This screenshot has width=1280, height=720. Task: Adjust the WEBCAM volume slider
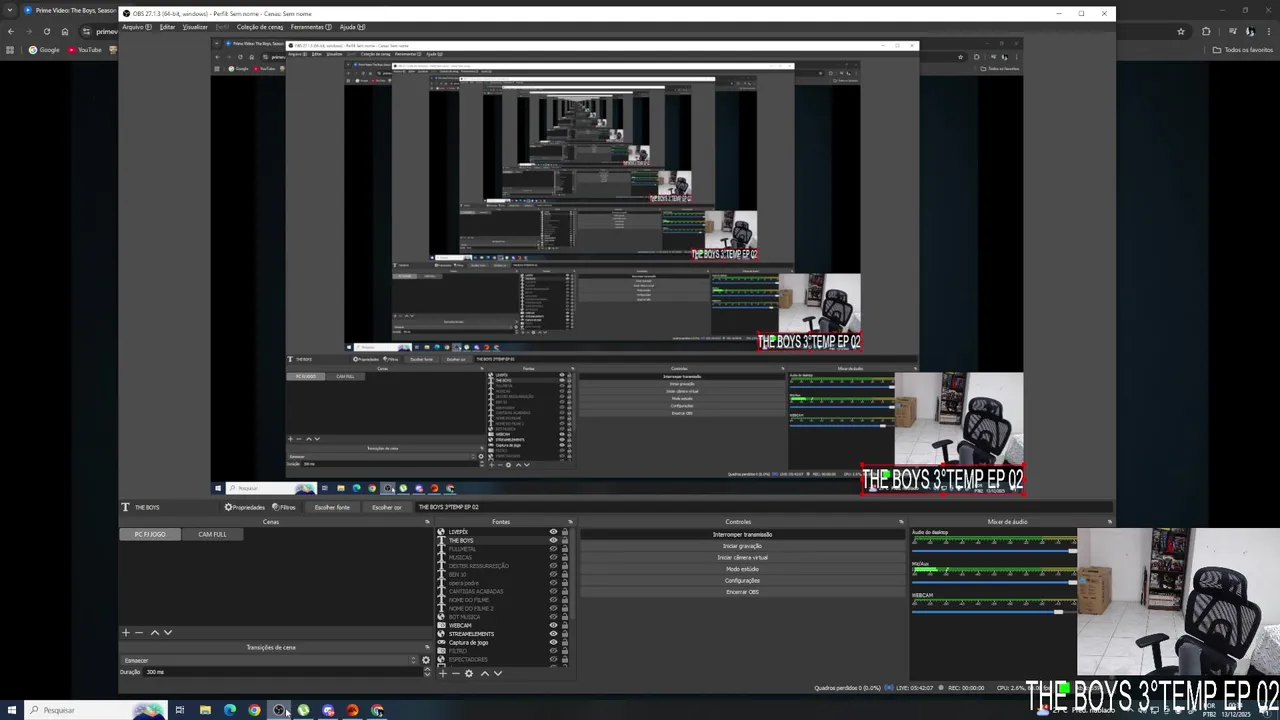[995, 611]
